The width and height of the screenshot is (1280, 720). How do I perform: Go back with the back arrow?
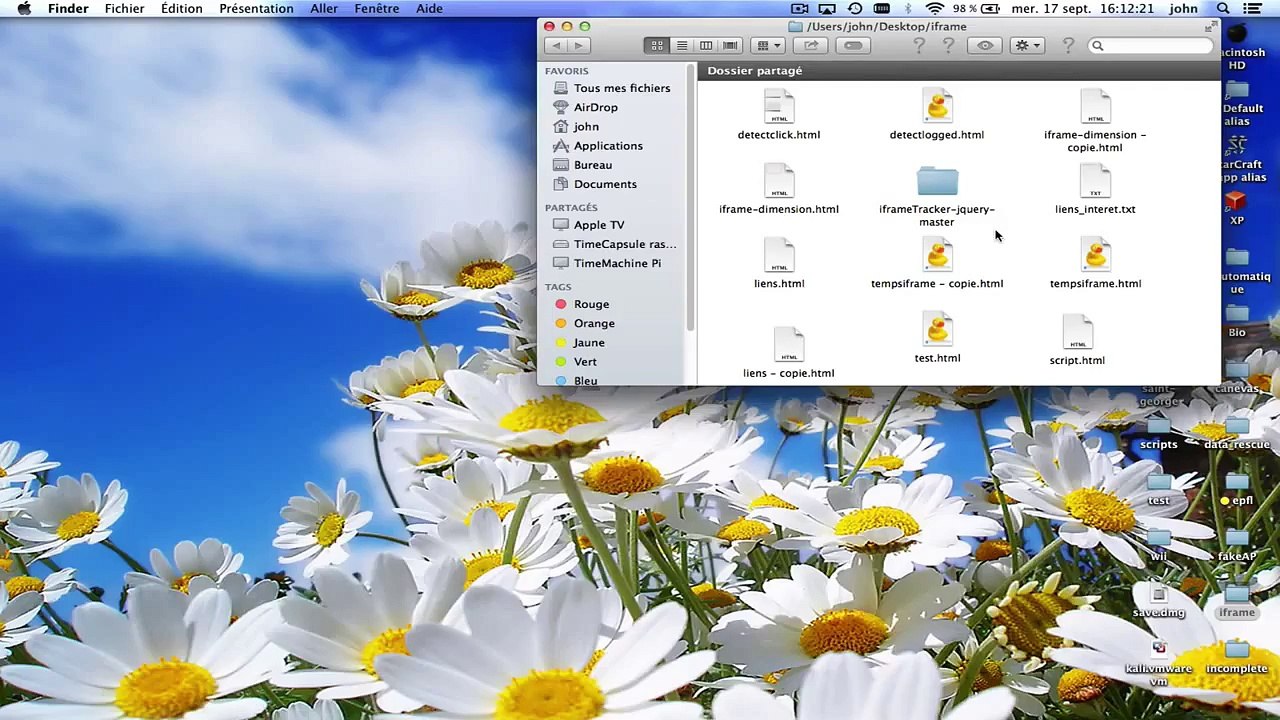click(x=556, y=46)
